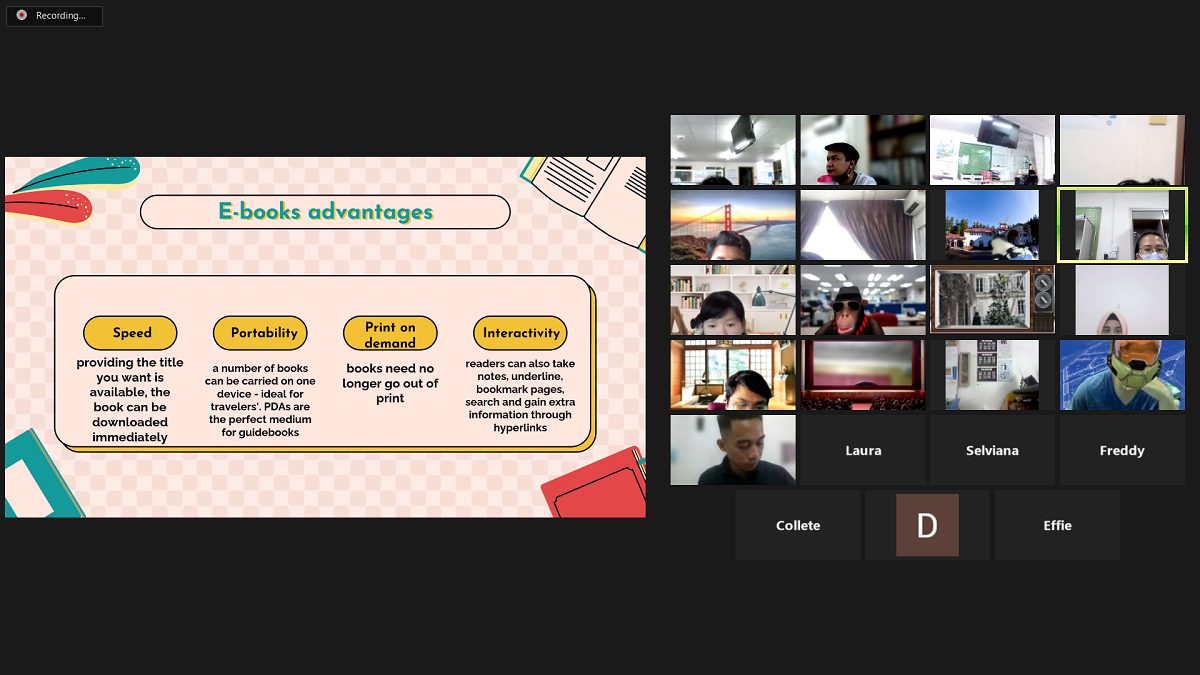Click text starting "providing the title you want"
1200x675 pixels.
click(x=130, y=400)
